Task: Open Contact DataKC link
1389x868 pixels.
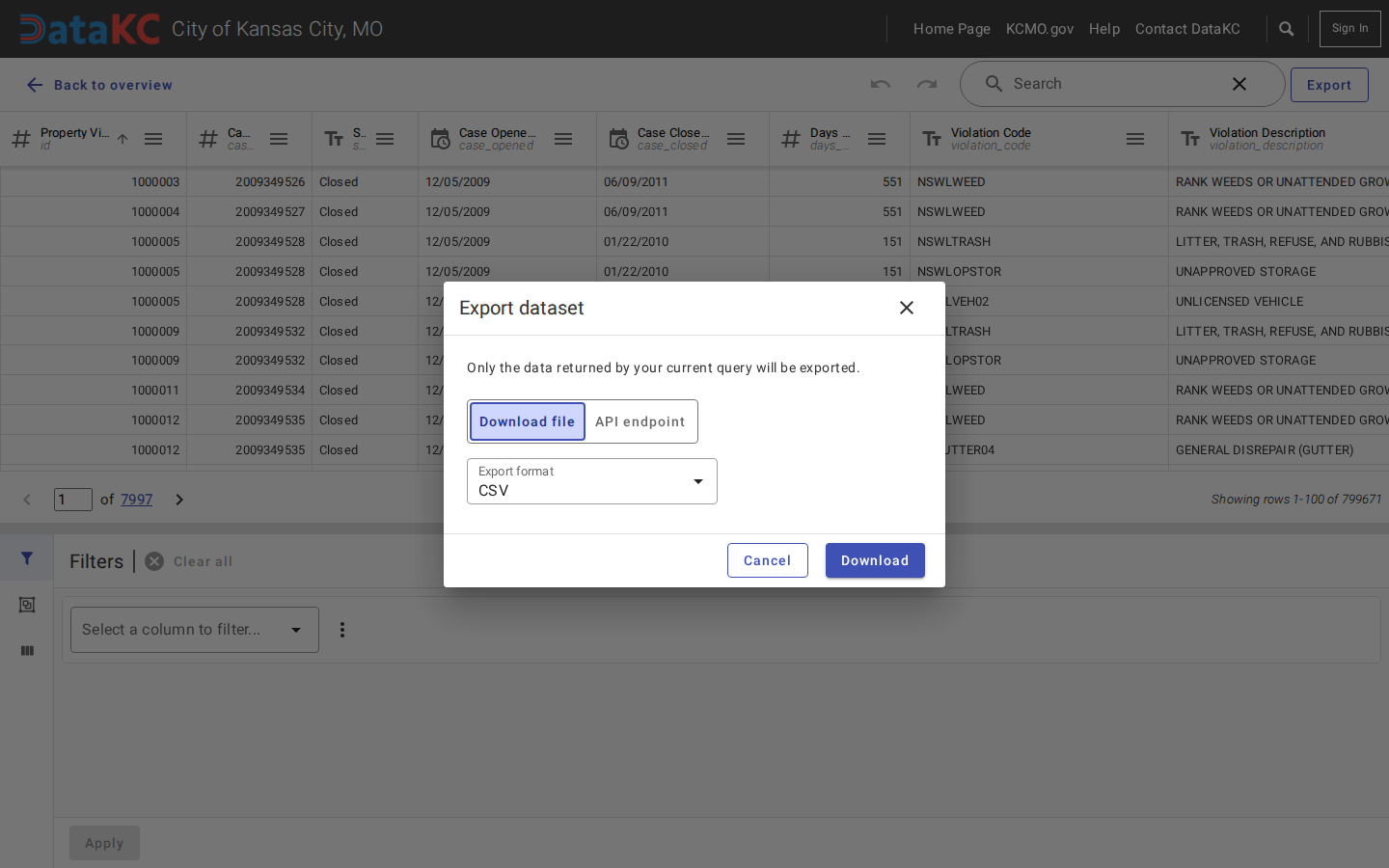Action: pos(1187,29)
